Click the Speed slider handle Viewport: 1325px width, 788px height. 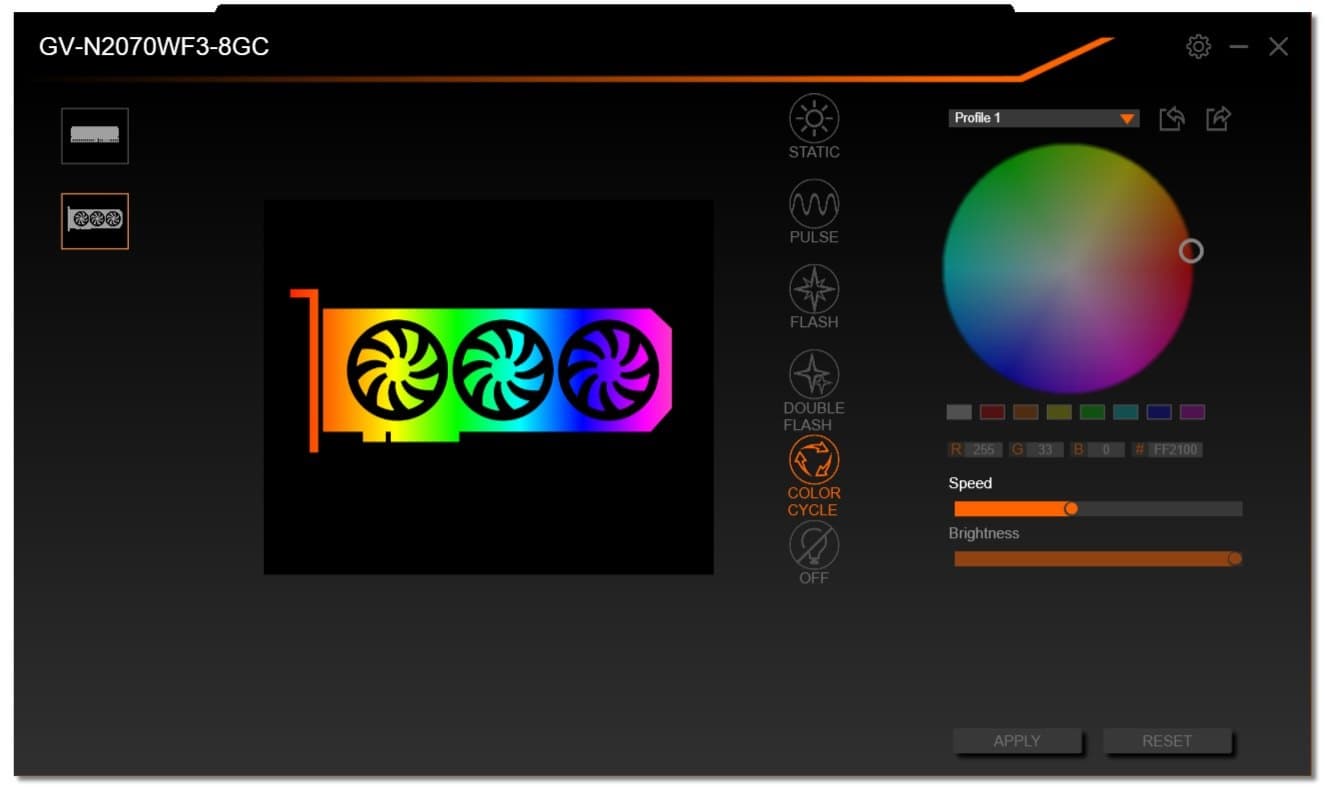point(1071,509)
